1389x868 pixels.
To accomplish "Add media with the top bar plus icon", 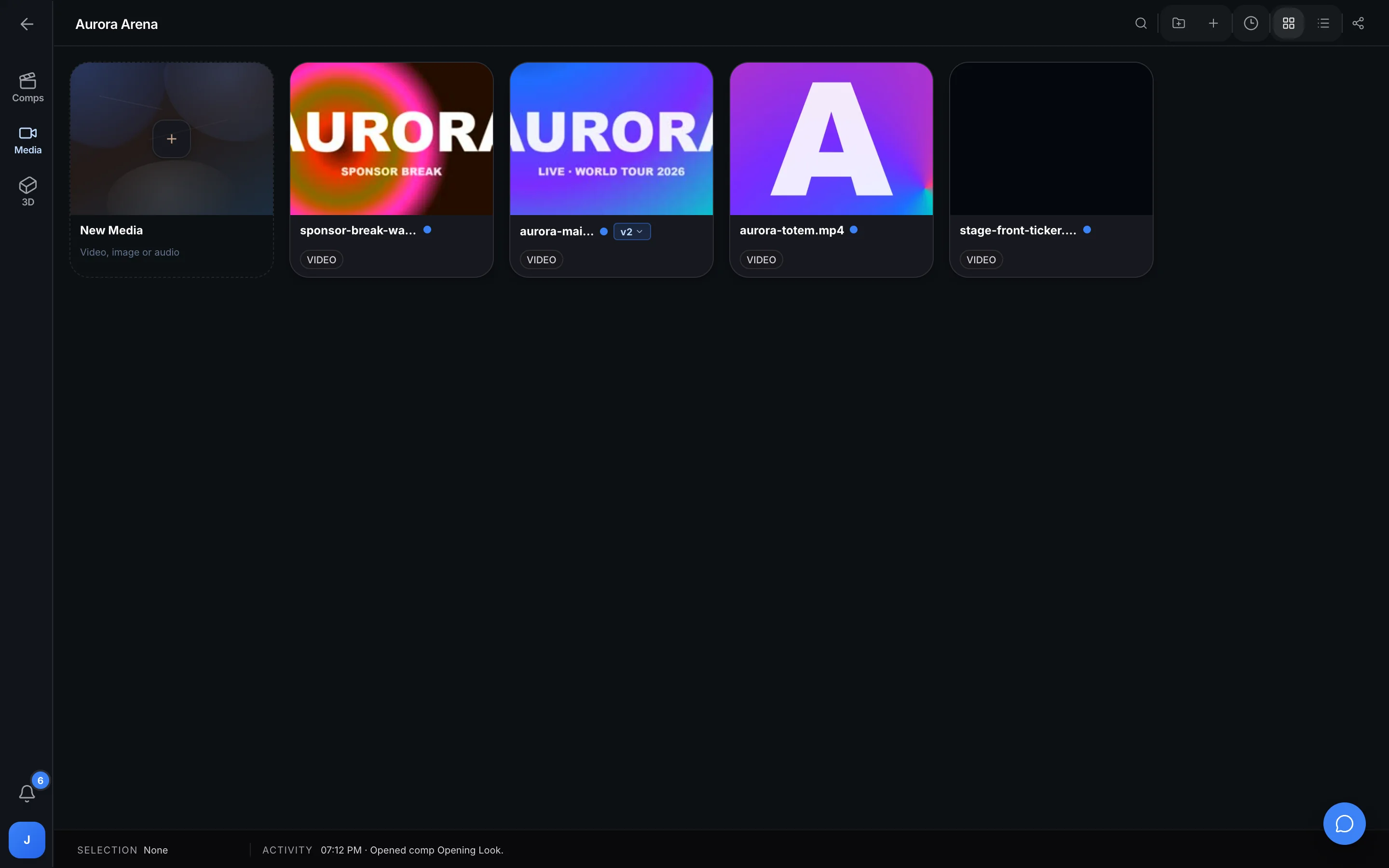I will tap(1213, 24).
